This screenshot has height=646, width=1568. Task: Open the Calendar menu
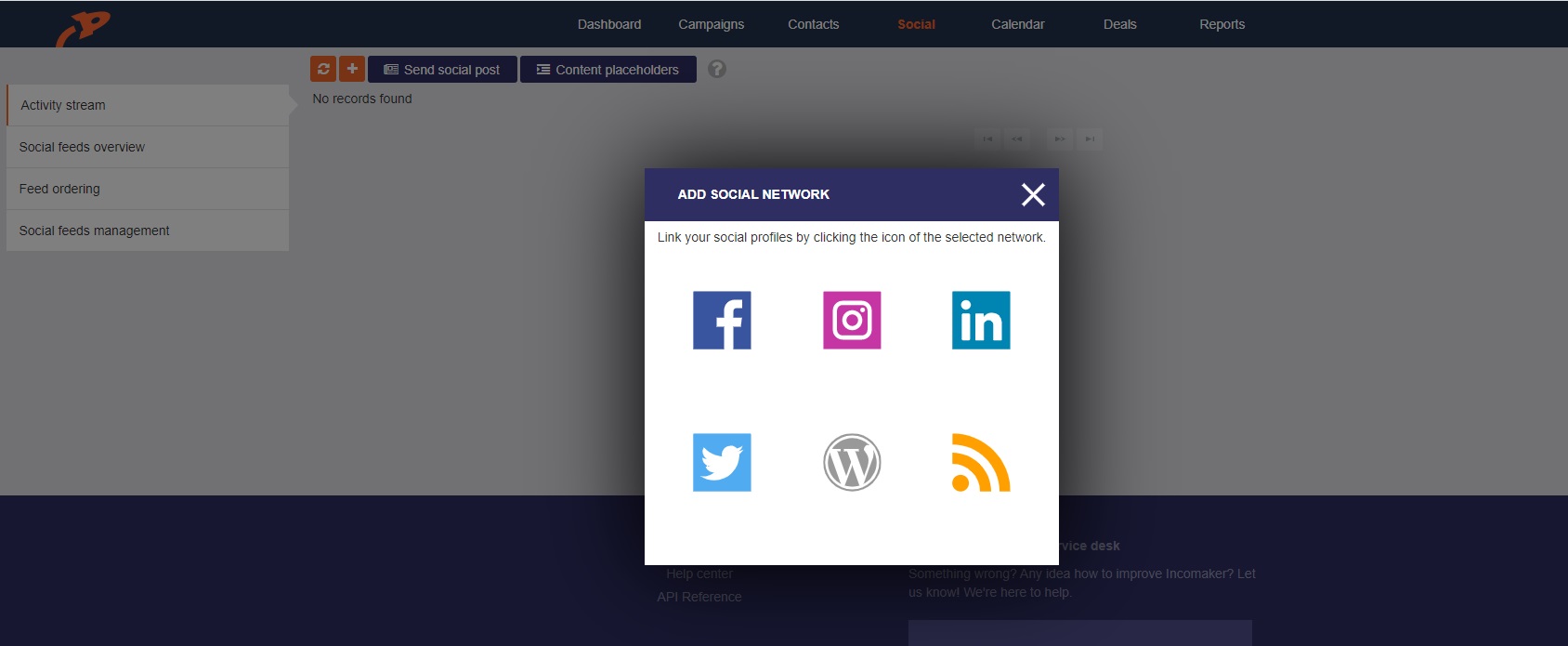[1018, 24]
